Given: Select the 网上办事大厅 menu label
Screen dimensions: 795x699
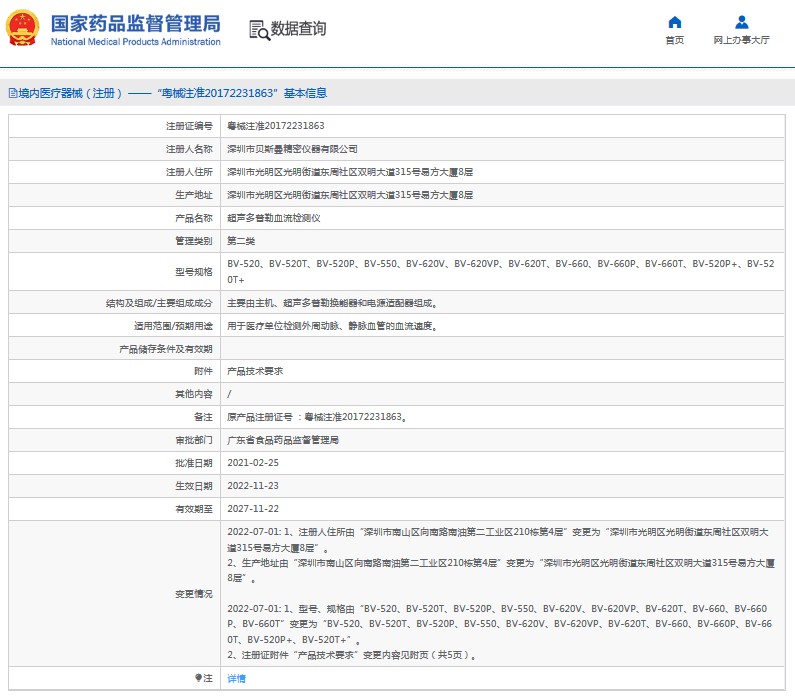Looking at the screenshot, I should point(741,41).
